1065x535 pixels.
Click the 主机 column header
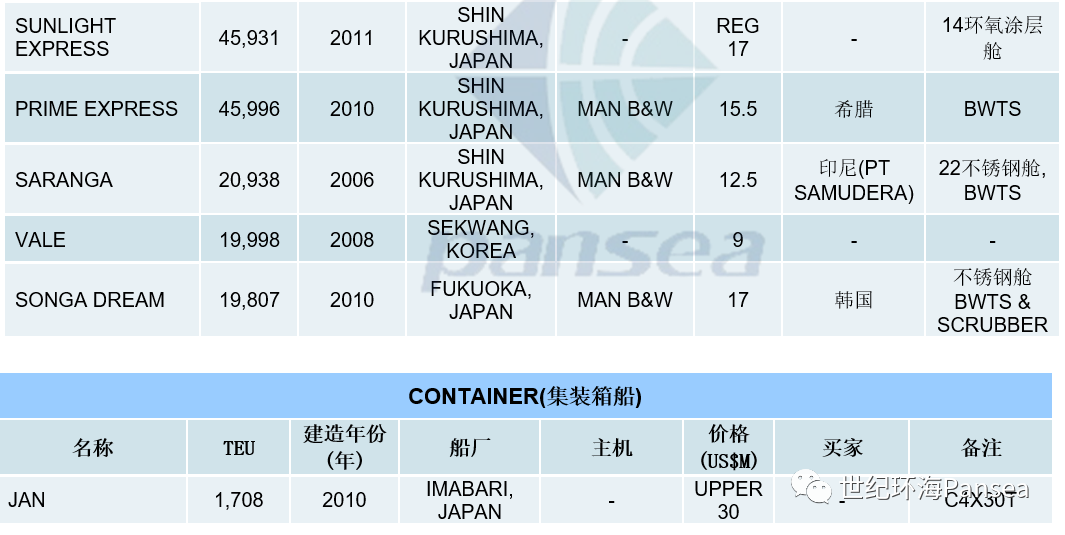(x=612, y=447)
